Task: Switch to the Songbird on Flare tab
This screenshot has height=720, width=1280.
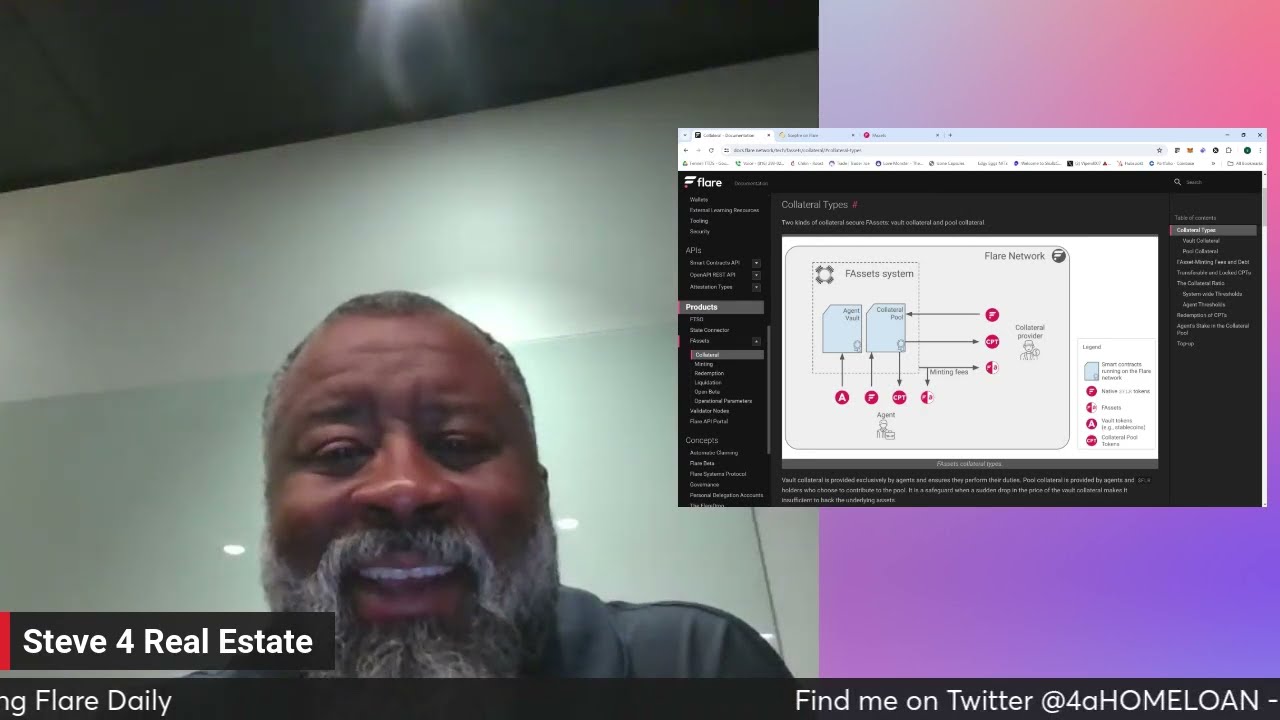Action: (819, 135)
